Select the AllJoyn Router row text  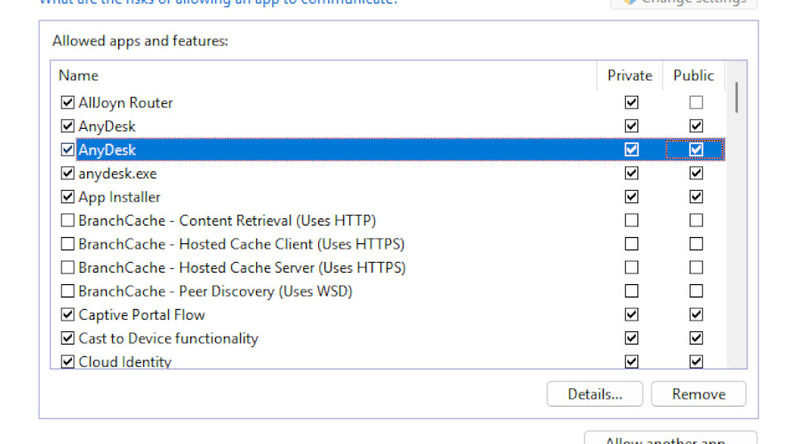tap(126, 103)
